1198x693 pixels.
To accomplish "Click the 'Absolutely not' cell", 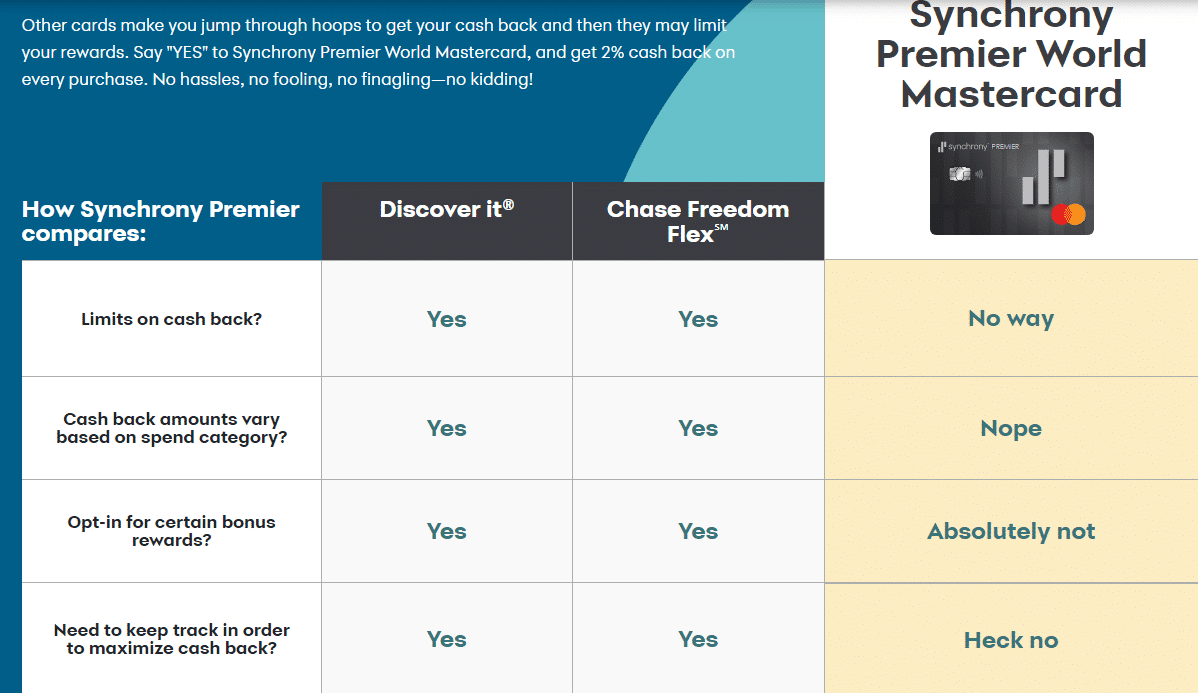I will click(x=1012, y=531).
